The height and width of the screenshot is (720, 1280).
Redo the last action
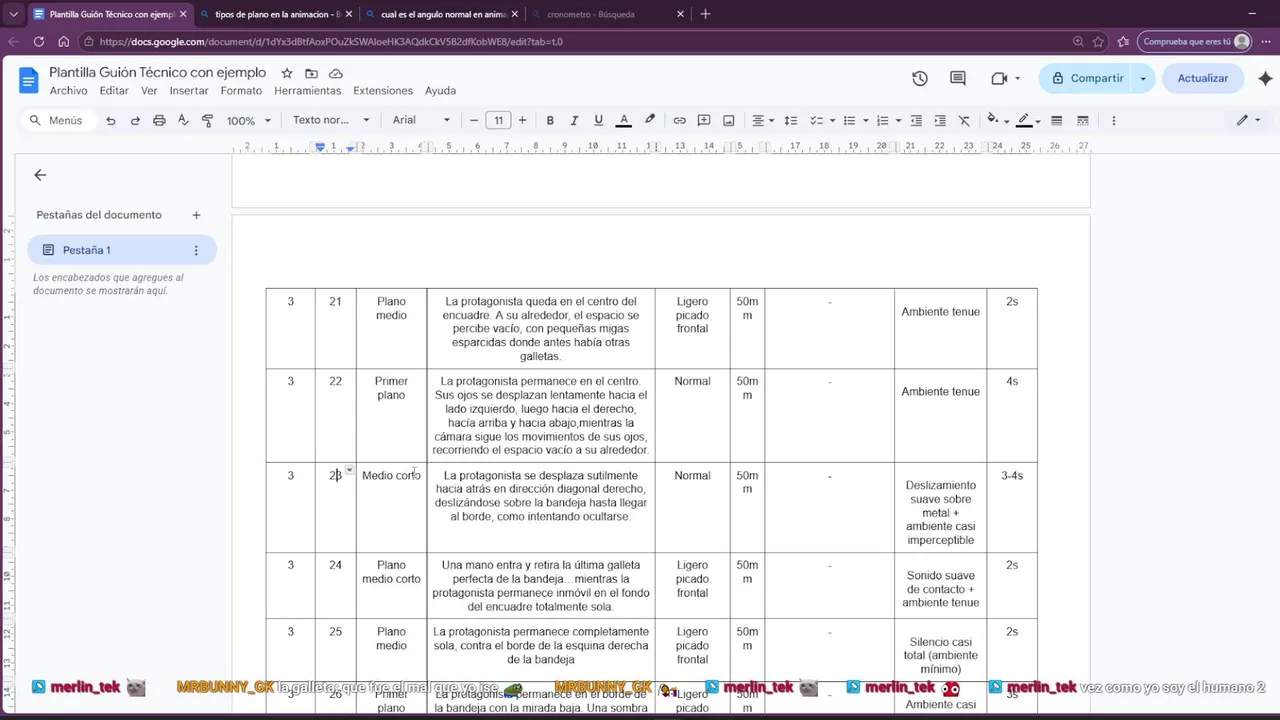135,120
